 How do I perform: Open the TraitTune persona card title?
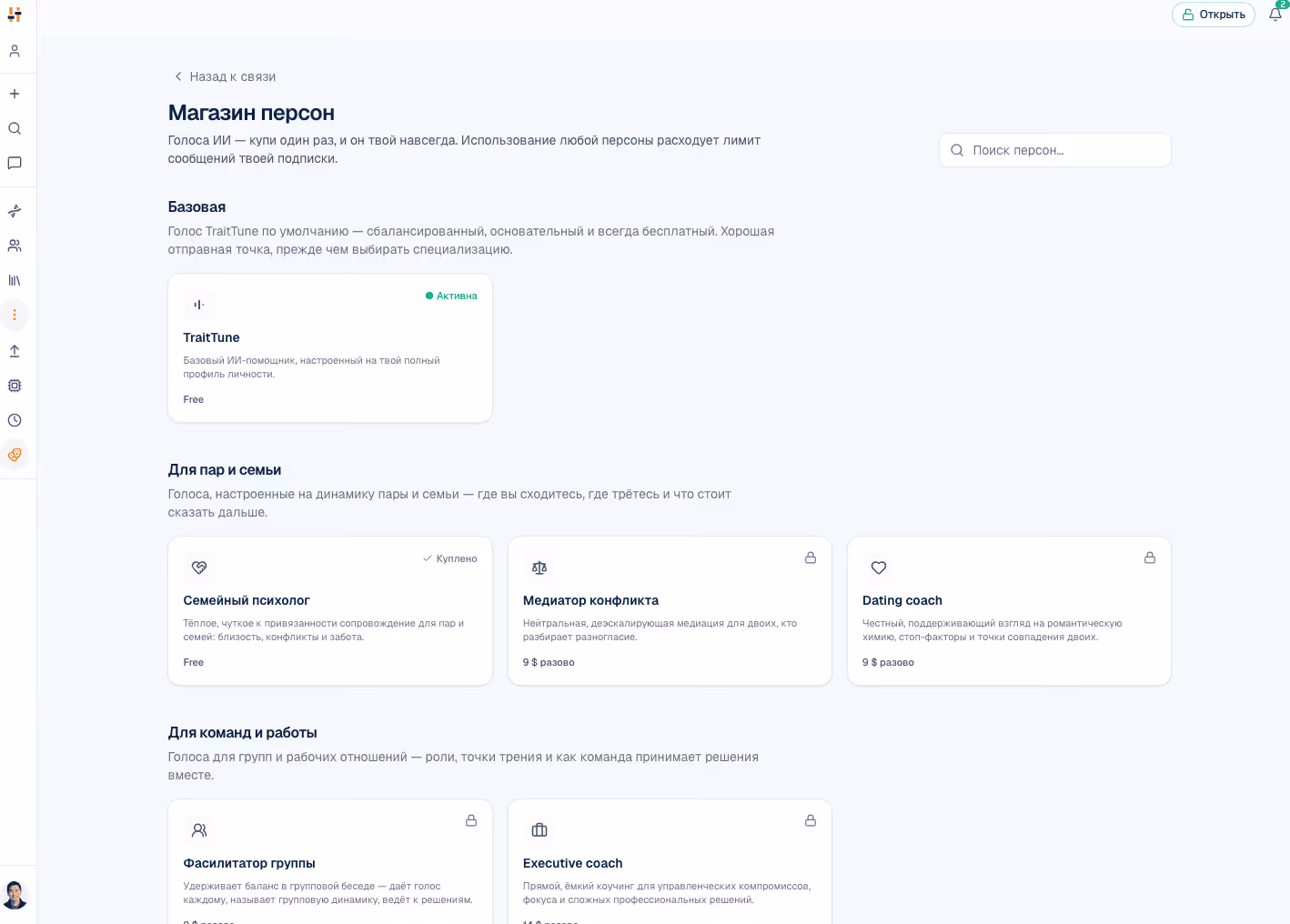click(212, 337)
